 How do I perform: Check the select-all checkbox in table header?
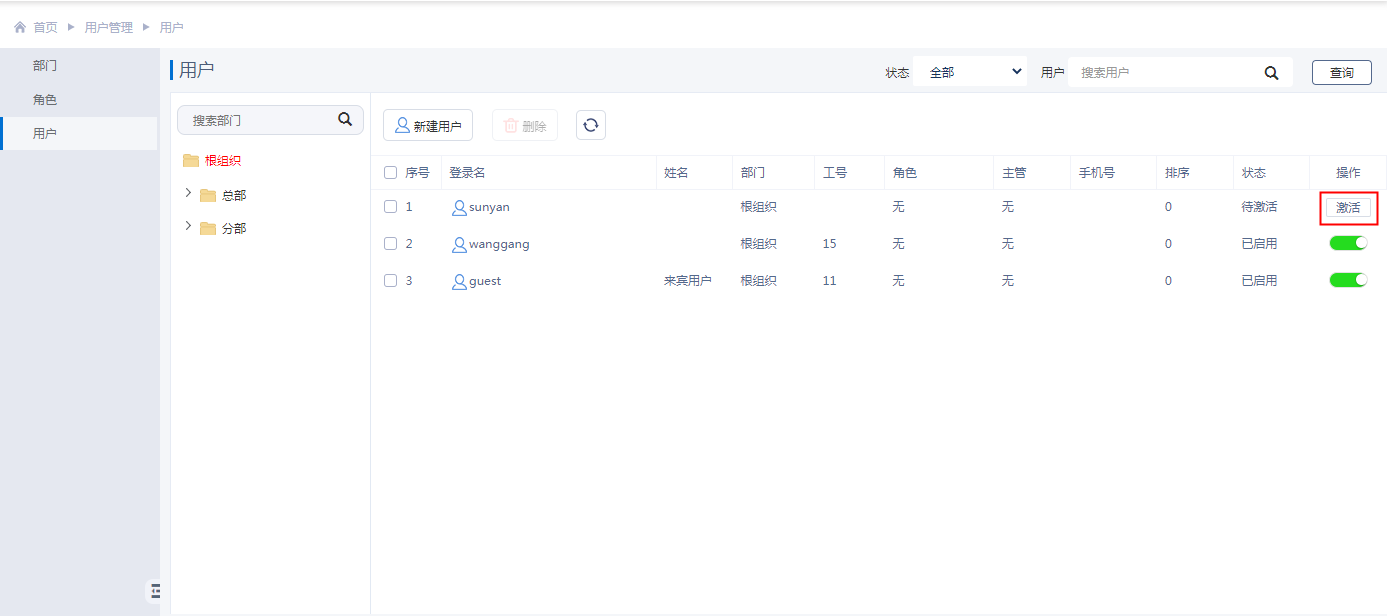pos(391,173)
